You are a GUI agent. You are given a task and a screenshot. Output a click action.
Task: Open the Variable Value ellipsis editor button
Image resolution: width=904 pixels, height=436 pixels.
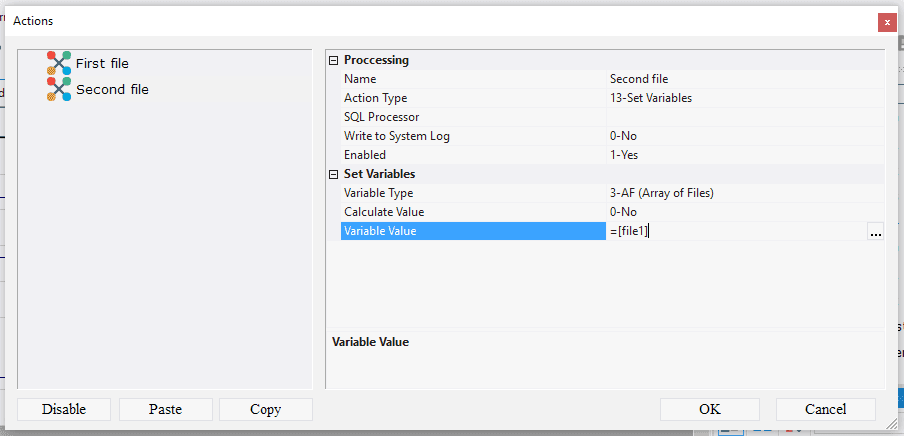(875, 232)
